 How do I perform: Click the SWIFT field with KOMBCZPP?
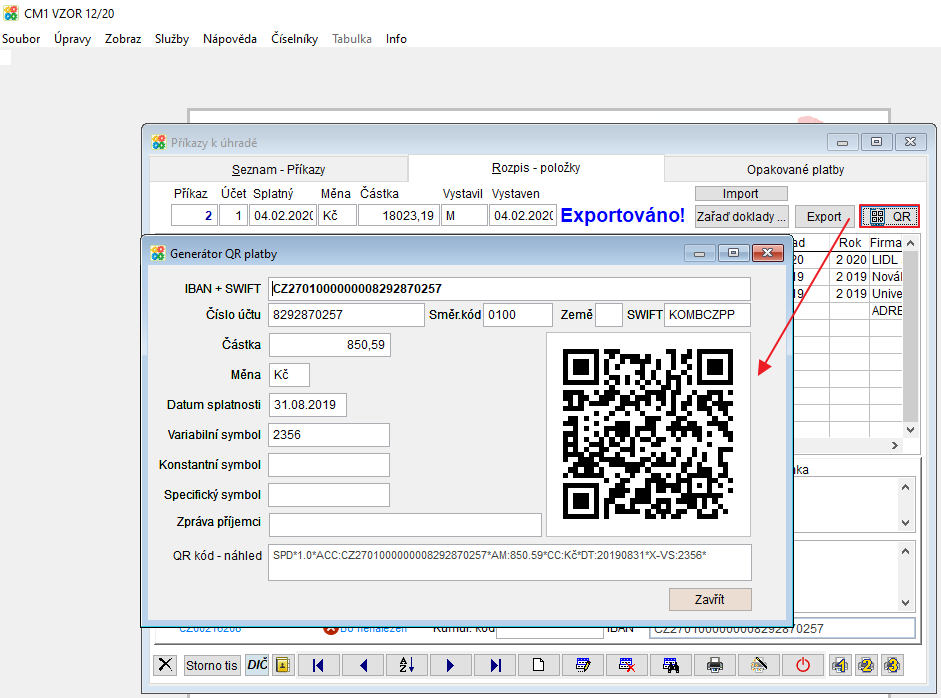[708, 315]
